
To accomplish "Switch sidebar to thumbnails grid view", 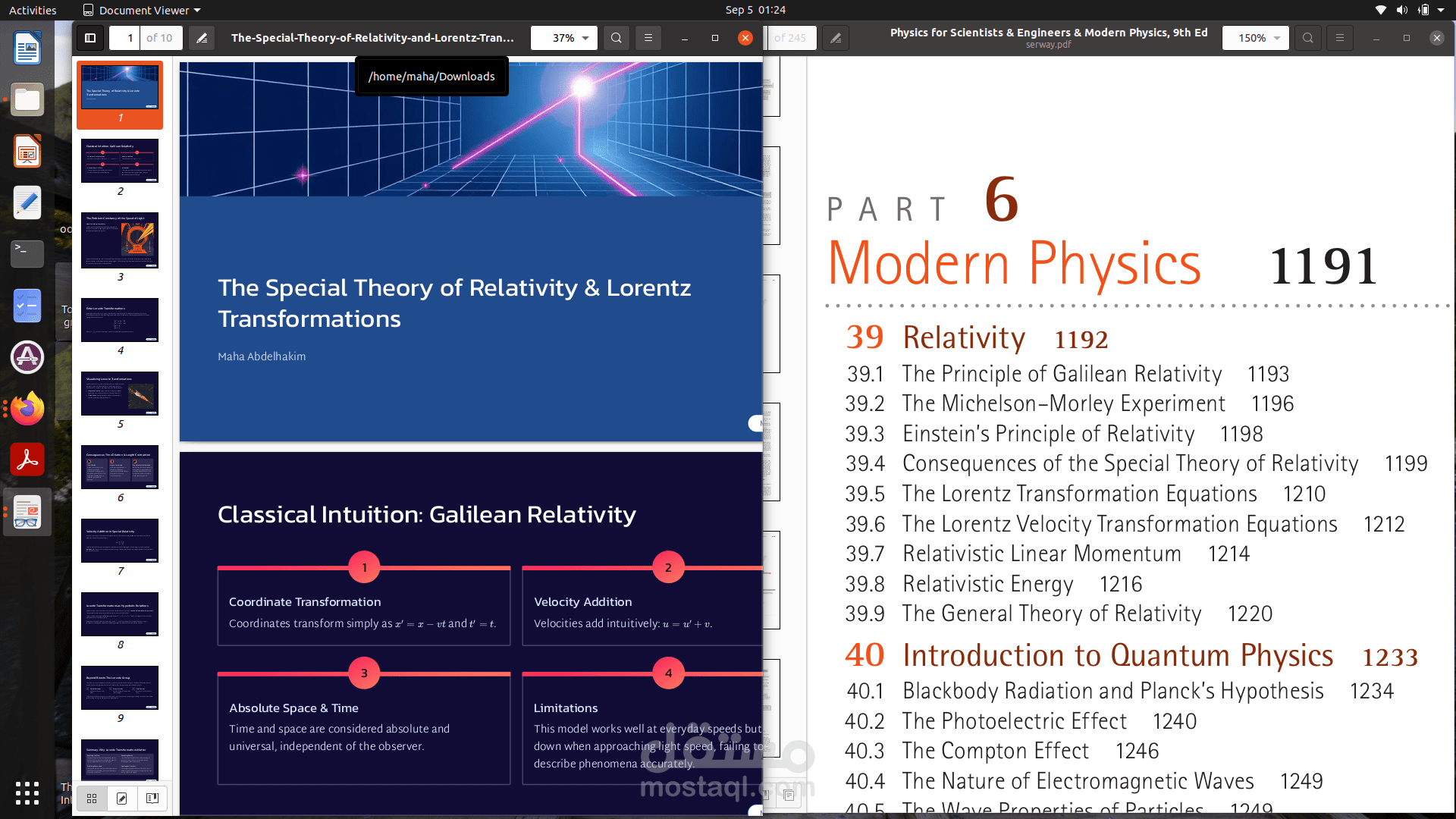I will 92,798.
